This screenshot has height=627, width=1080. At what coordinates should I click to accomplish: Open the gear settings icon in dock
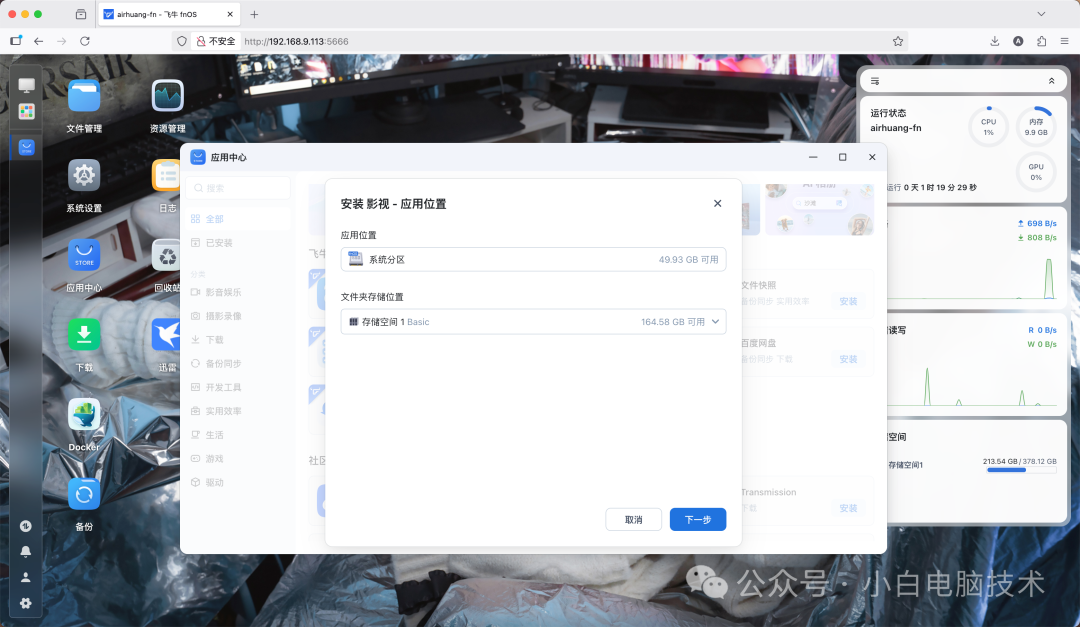tap(25, 603)
